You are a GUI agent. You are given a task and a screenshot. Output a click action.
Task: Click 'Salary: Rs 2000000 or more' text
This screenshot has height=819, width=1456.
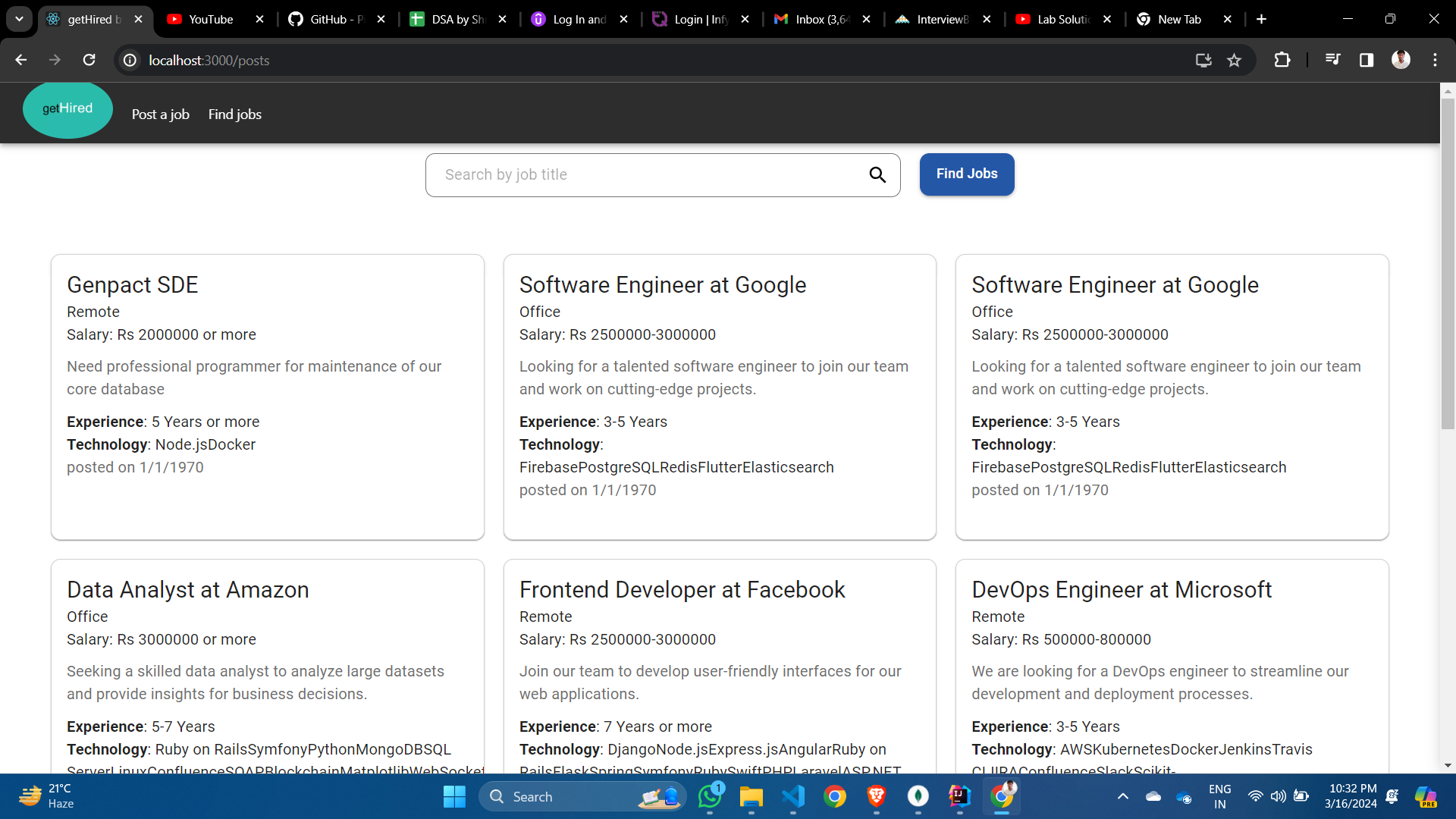click(x=162, y=335)
